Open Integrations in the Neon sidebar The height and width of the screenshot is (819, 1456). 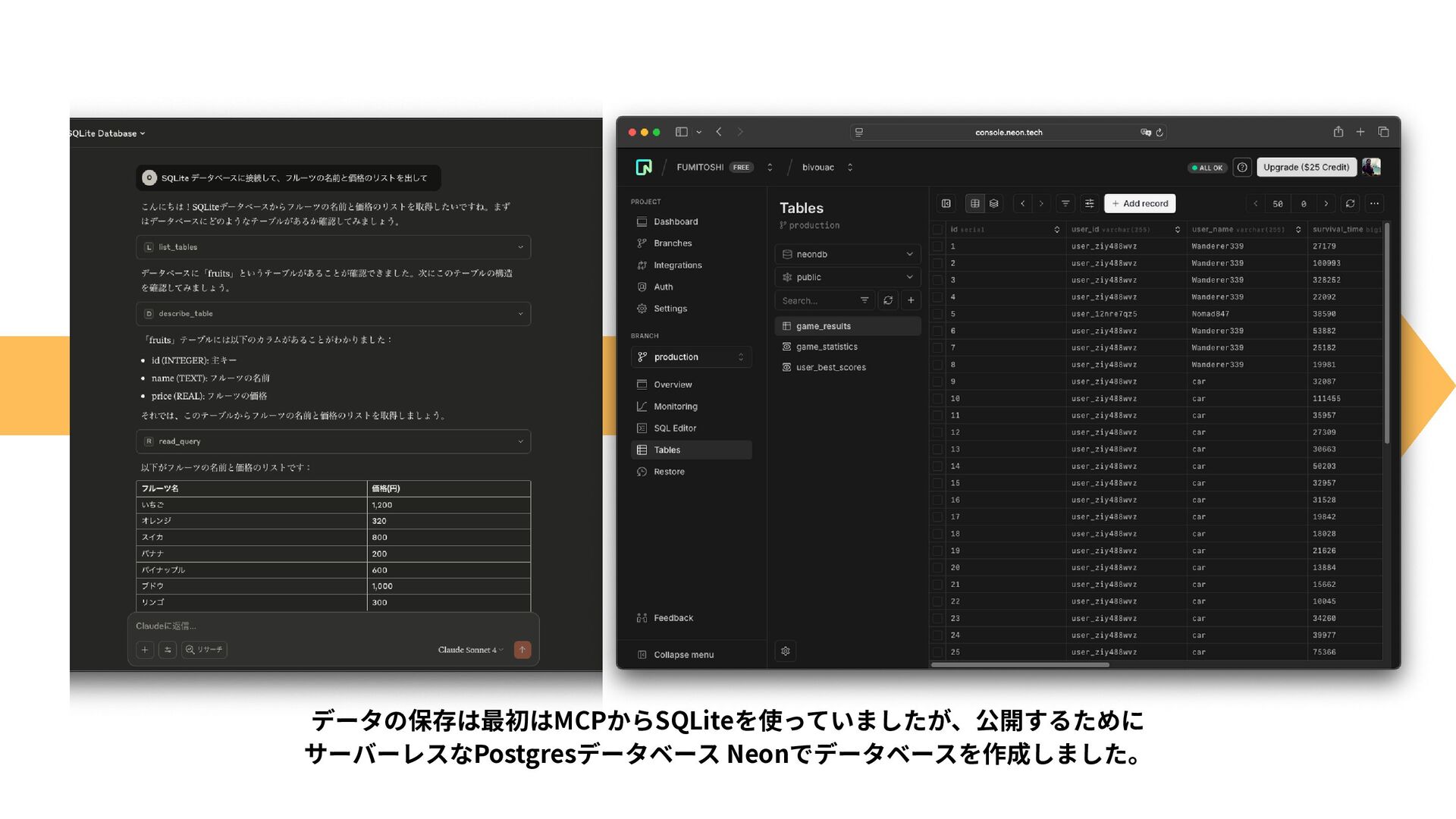pyautogui.click(x=691, y=265)
